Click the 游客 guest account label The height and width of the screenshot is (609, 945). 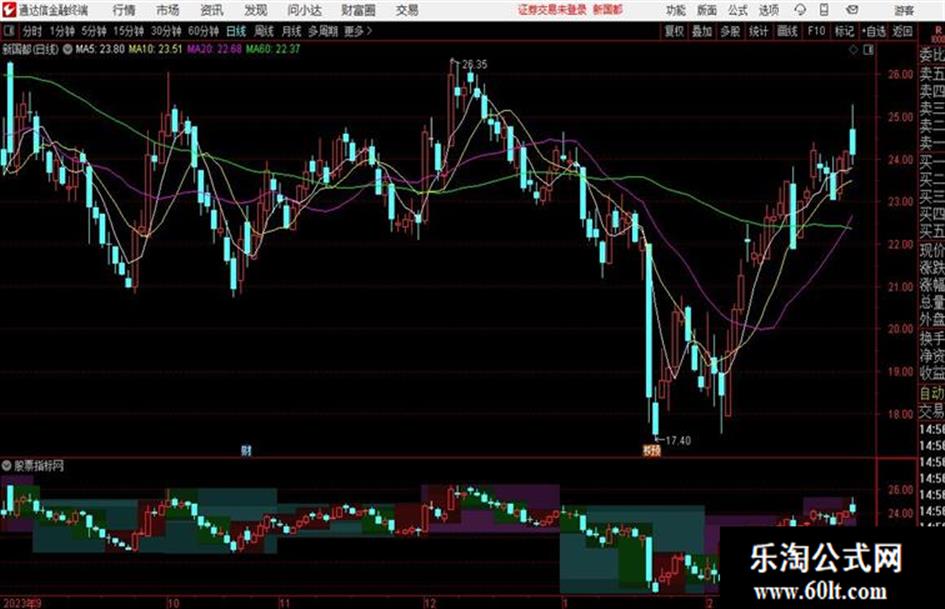904,10
